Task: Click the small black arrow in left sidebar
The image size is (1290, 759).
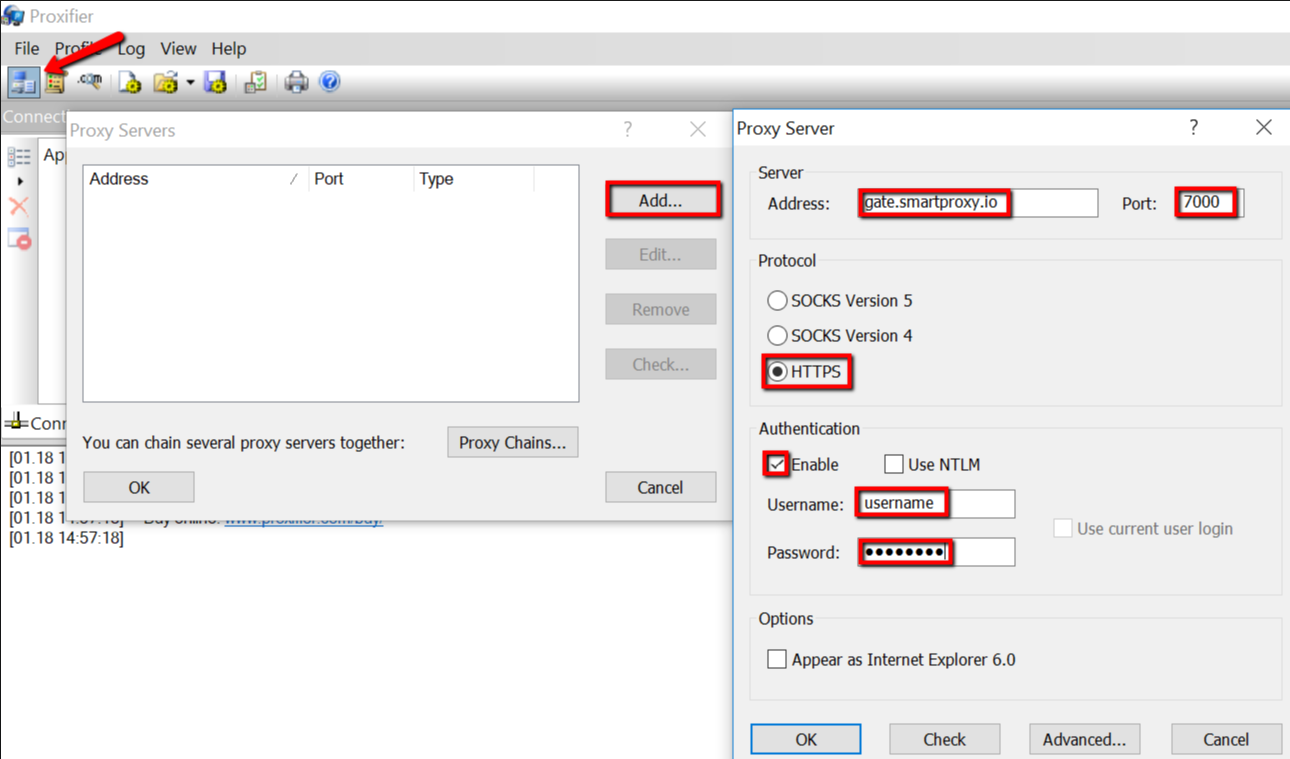Action: pos(21,182)
